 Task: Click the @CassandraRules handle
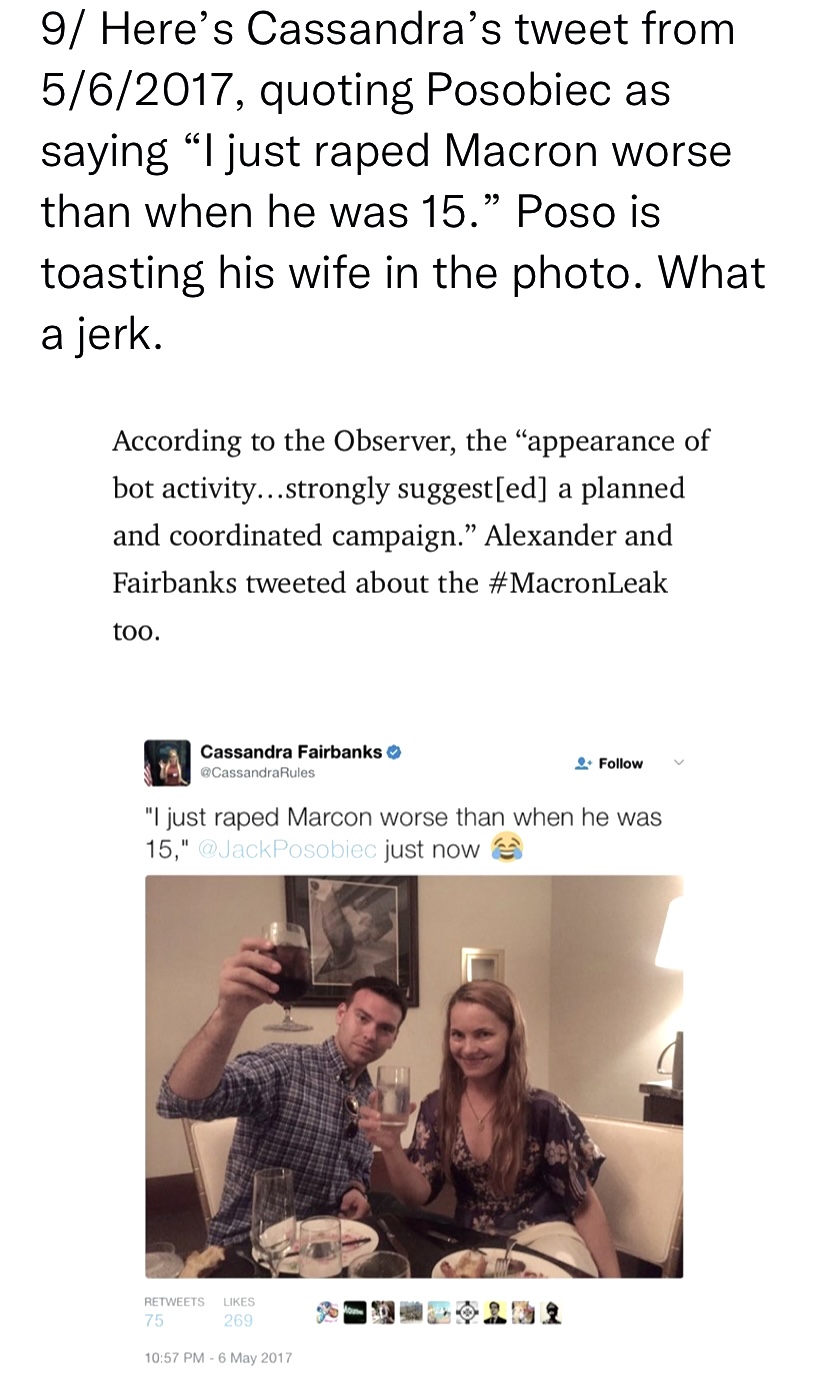(257, 772)
